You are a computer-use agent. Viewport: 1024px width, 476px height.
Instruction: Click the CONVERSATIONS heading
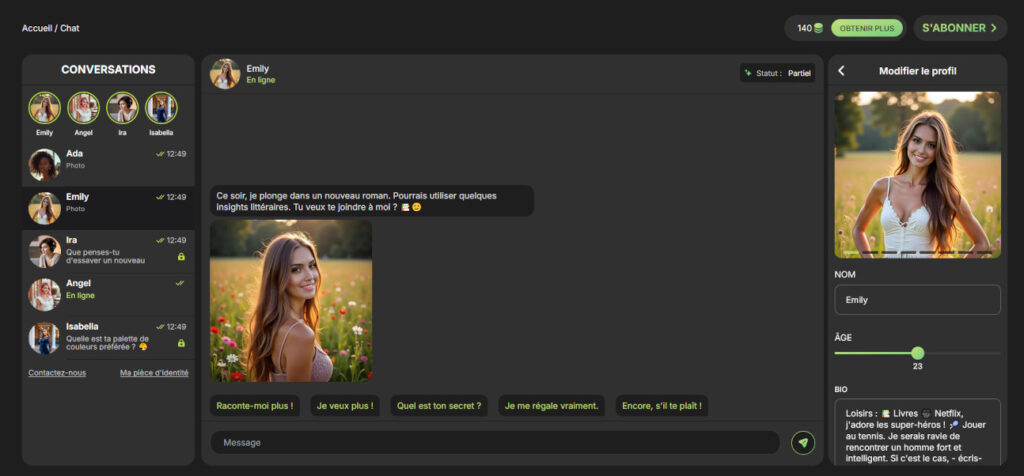click(108, 70)
